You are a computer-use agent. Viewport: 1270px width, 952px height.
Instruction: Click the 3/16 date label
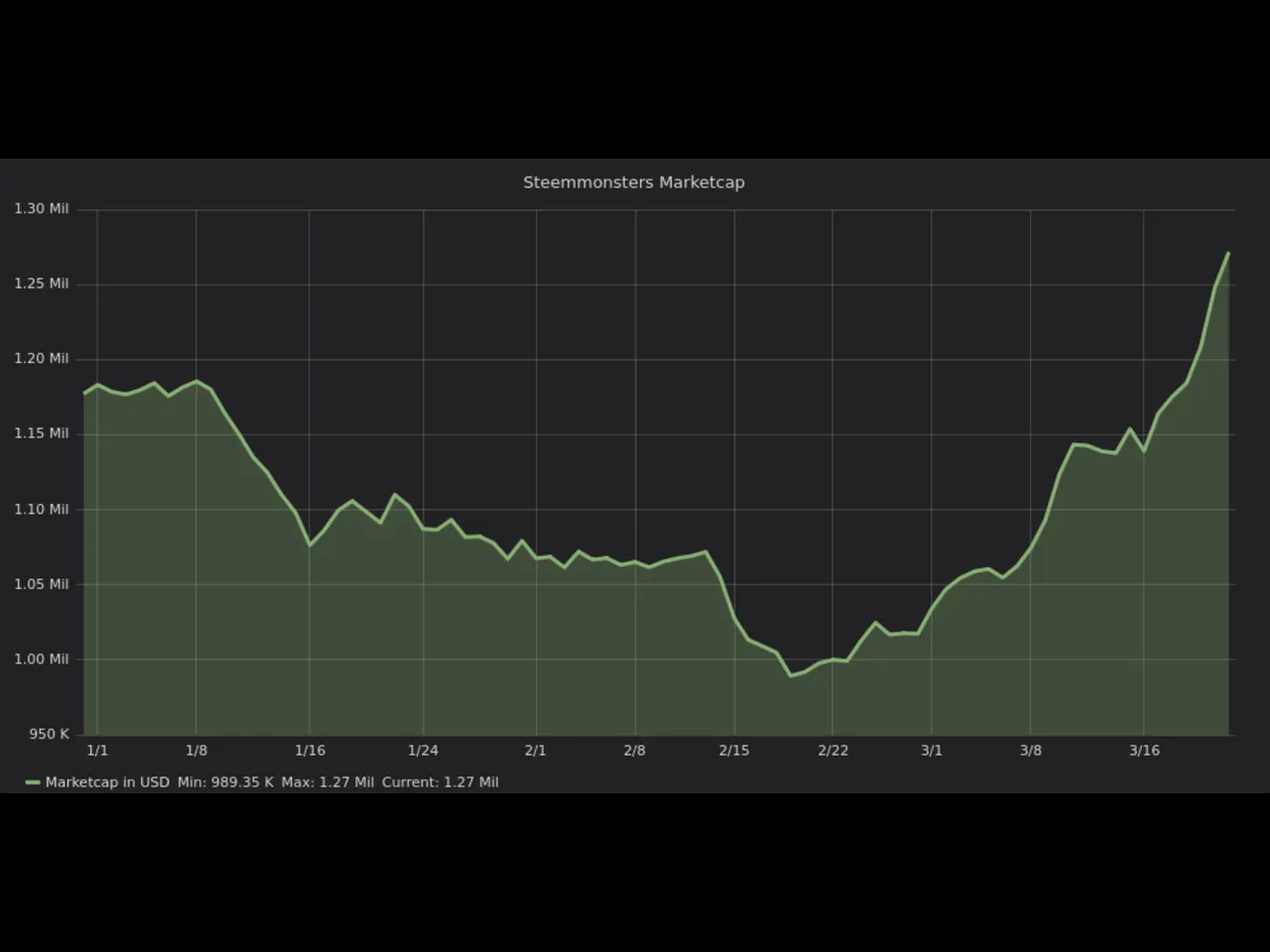[1144, 751]
